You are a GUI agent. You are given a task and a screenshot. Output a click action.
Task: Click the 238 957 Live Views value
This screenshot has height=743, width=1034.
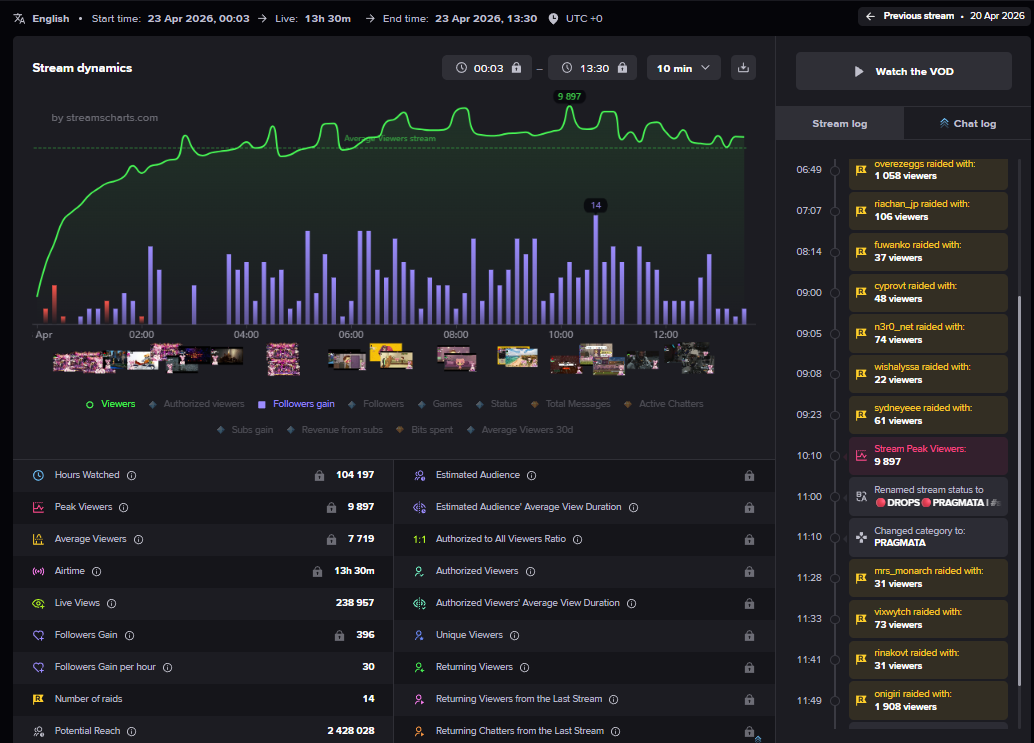(355, 603)
